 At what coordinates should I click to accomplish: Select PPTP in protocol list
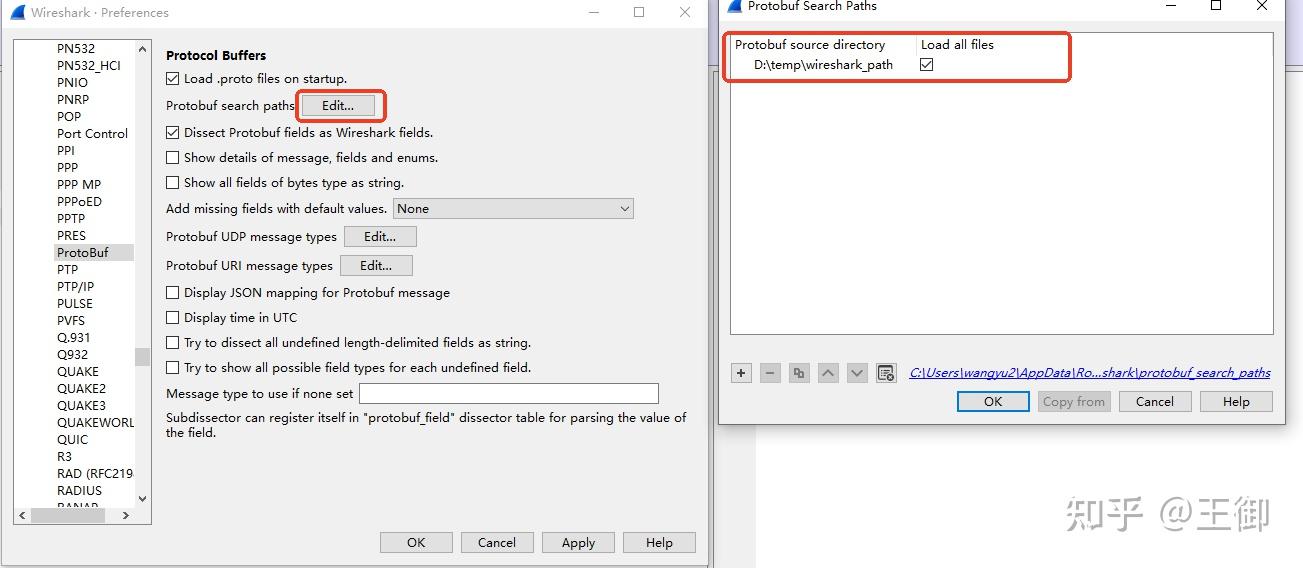click(71, 219)
